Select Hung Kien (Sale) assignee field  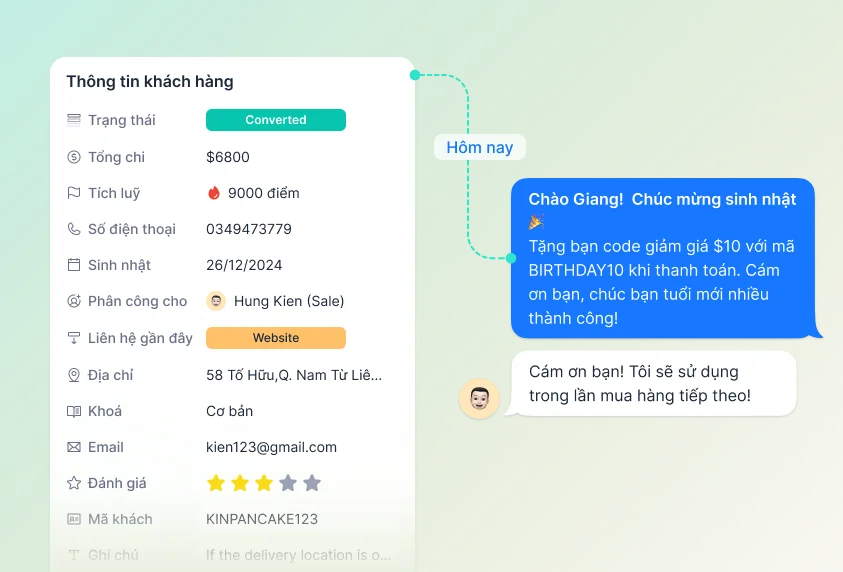click(275, 301)
